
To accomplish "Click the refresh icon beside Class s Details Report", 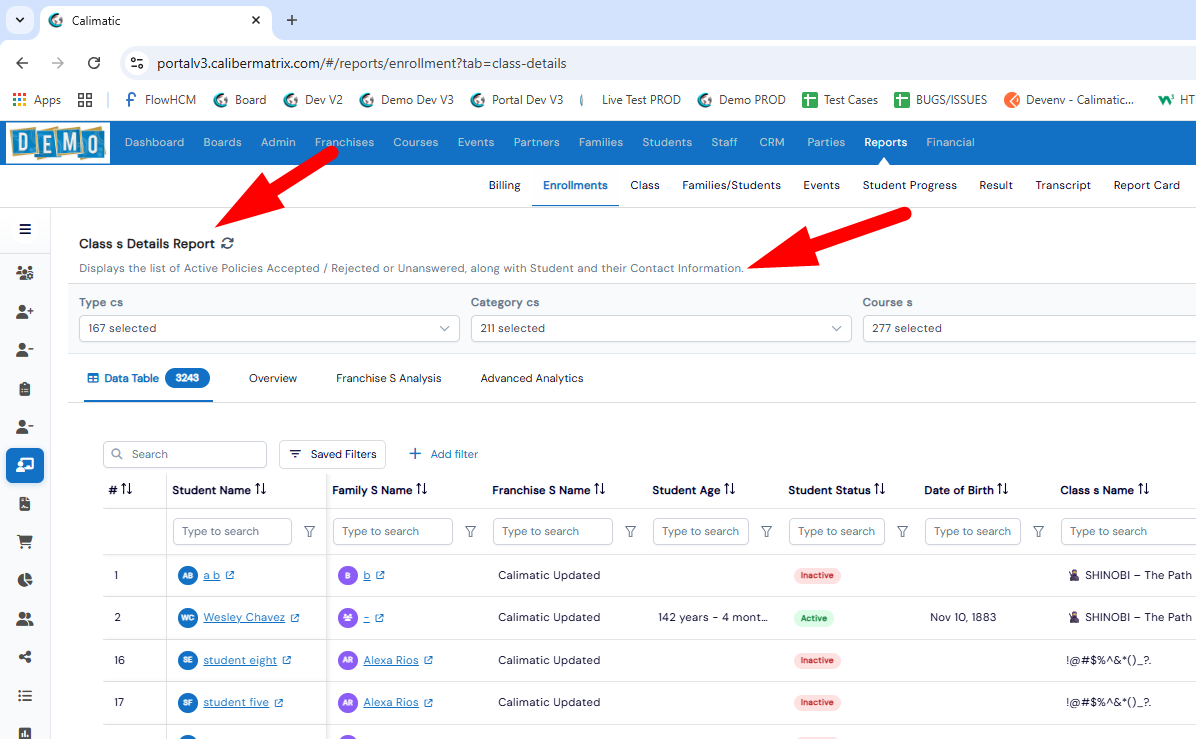I will tap(227, 243).
